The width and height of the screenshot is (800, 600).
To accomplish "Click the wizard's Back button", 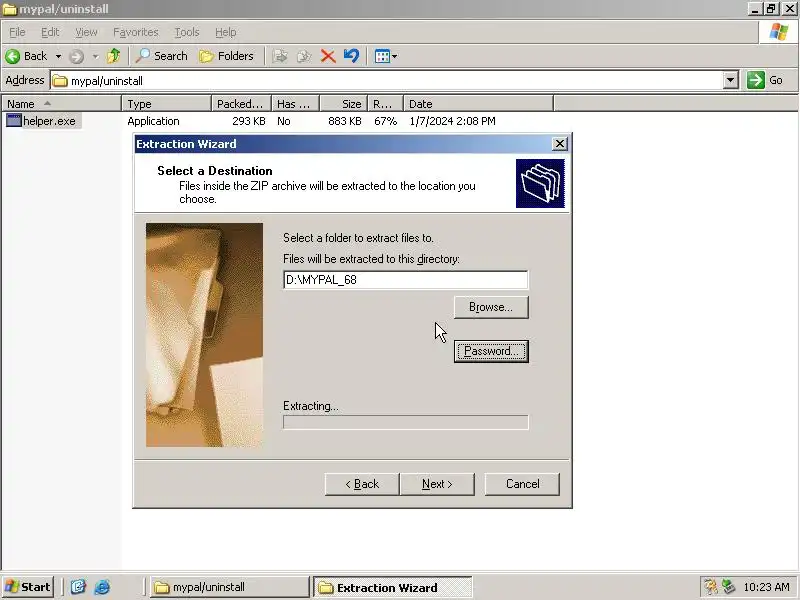I will coord(362,484).
